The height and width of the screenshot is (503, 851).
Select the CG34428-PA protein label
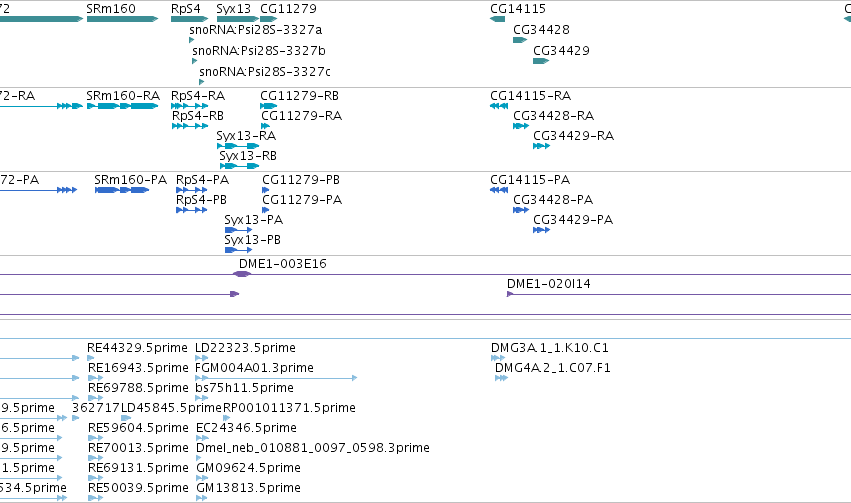553,200
